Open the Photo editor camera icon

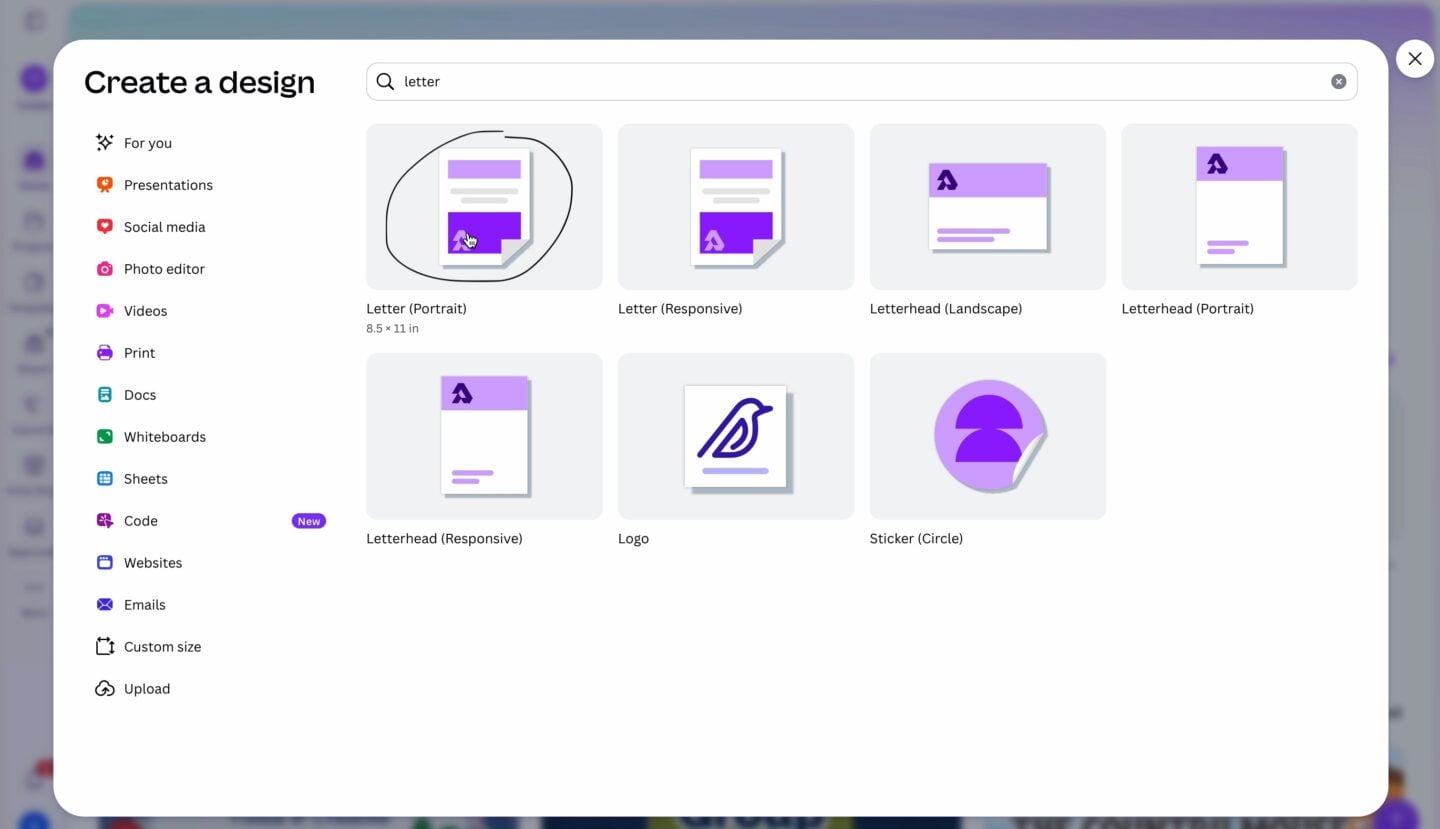(x=104, y=269)
